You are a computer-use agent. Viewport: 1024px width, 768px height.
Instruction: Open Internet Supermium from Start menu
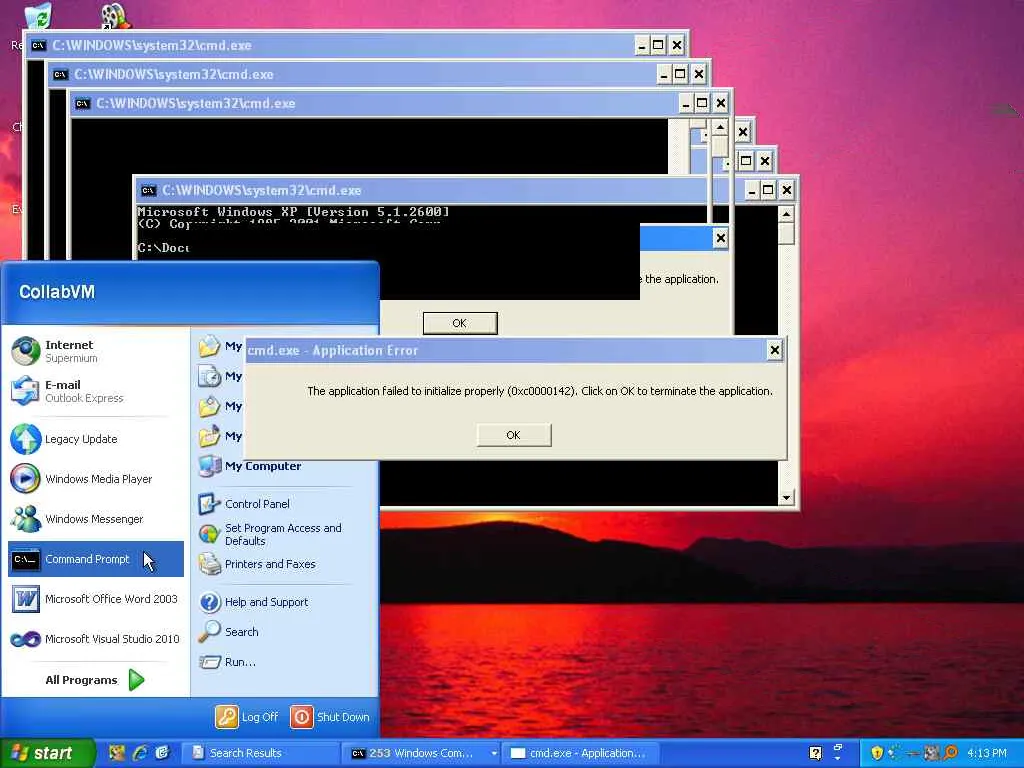(x=95, y=351)
